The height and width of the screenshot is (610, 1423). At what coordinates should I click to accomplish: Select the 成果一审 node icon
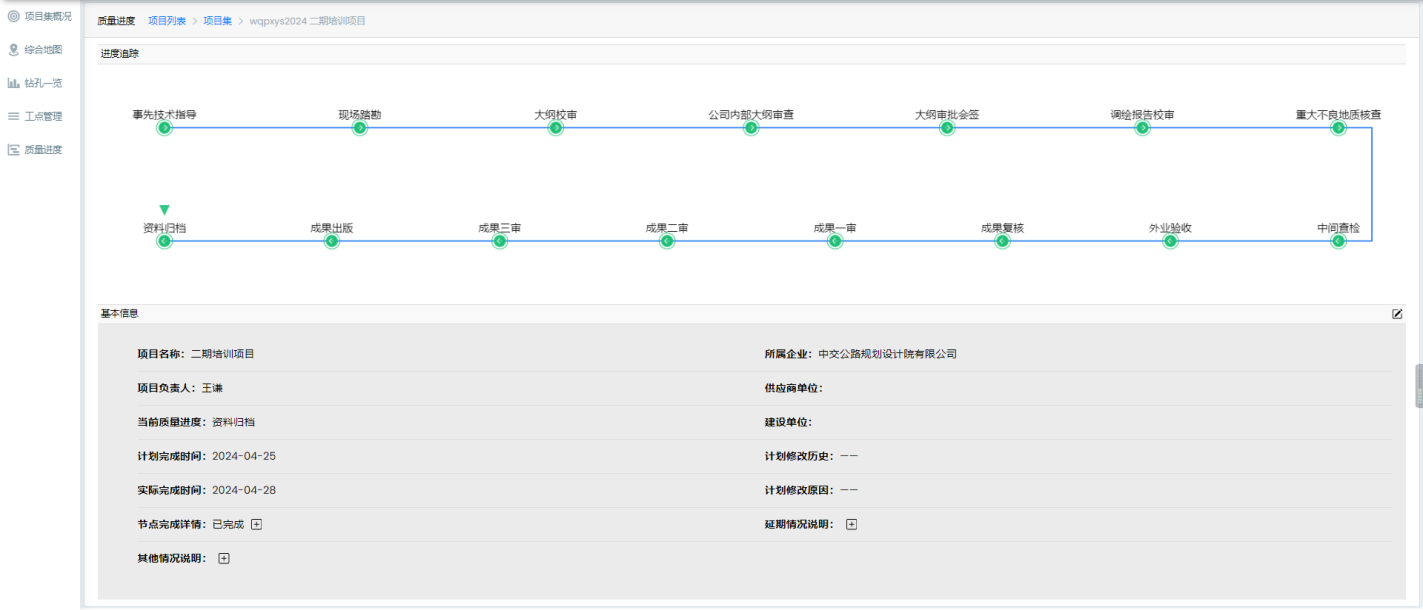(835, 241)
